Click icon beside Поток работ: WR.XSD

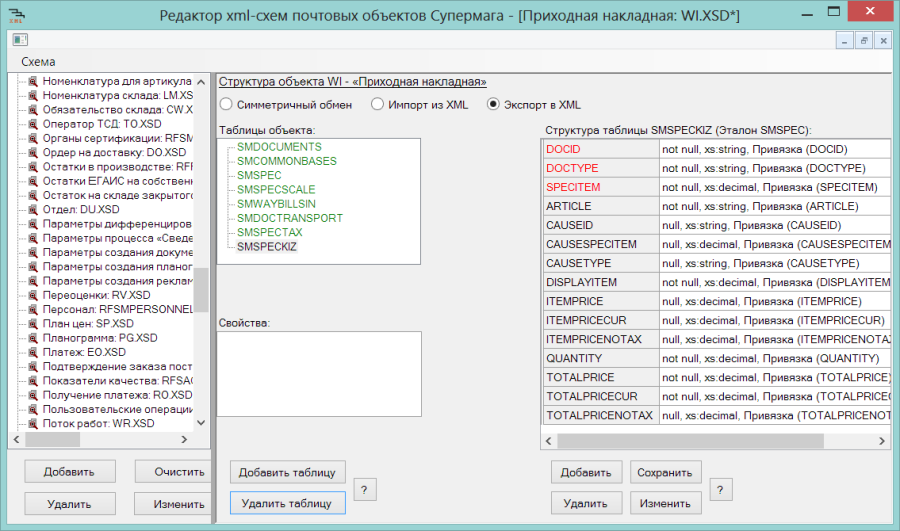click(33, 424)
